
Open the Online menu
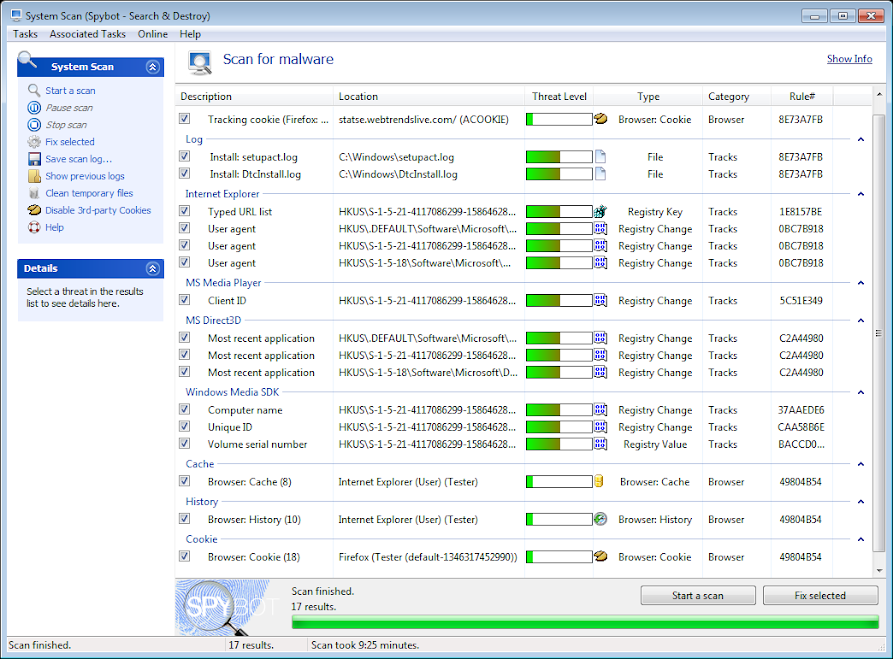(x=153, y=34)
